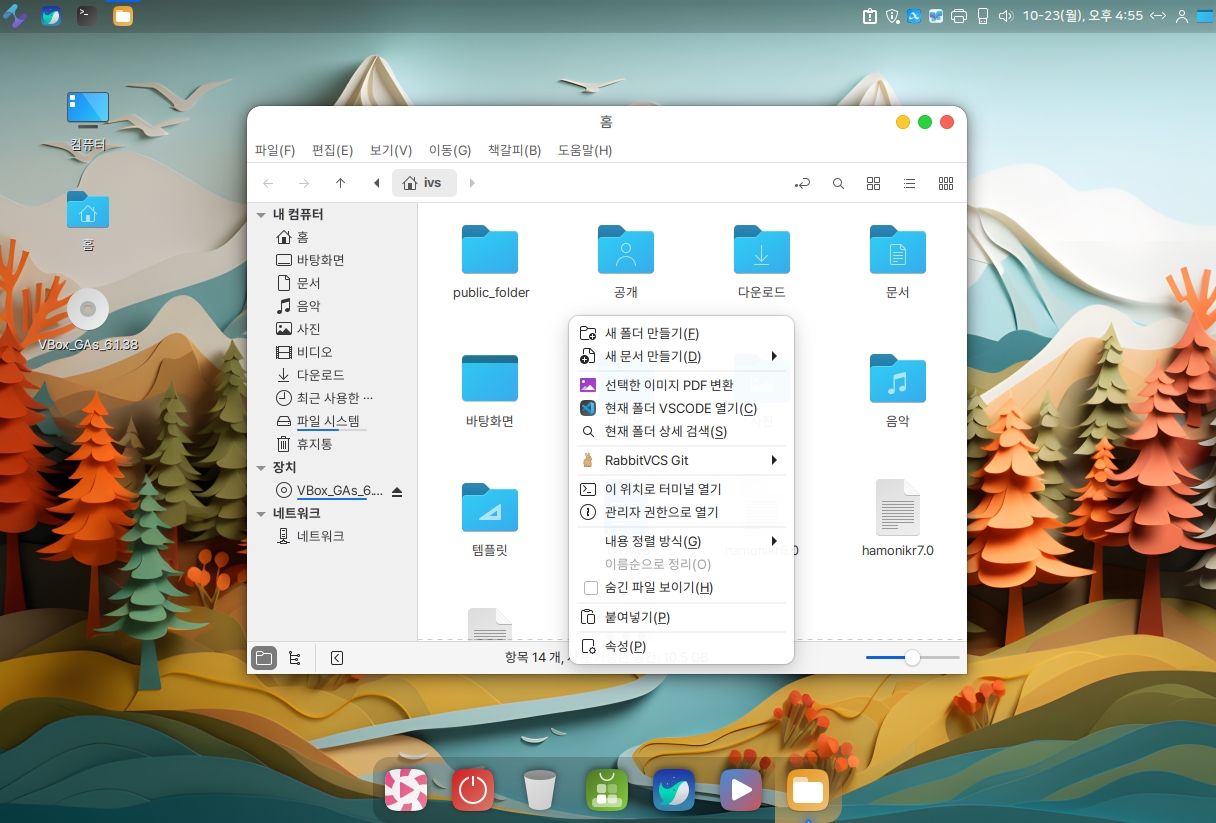1216x823 pixels.
Task: Adjust the zoom slider in the status bar
Action: (x=912, y=658)
